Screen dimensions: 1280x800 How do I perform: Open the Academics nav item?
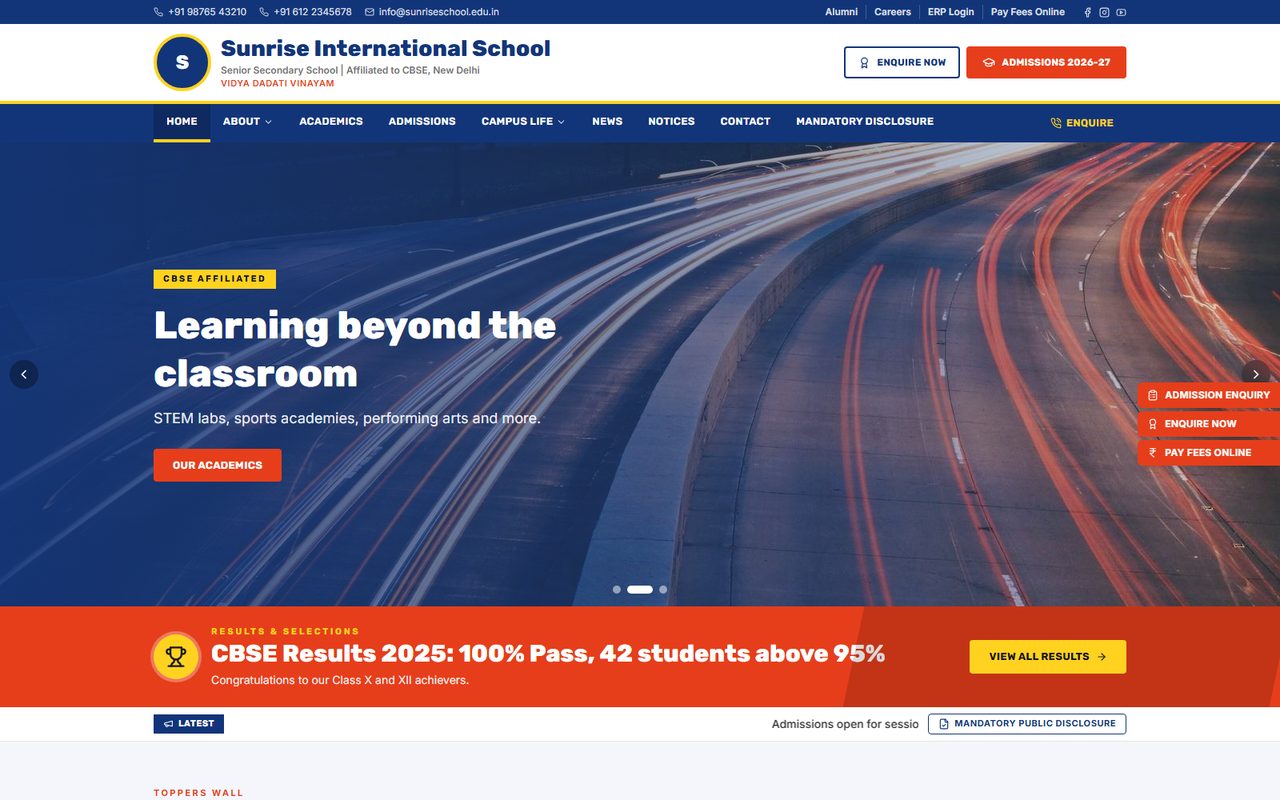pyautogui.click(x=331, y=122)
